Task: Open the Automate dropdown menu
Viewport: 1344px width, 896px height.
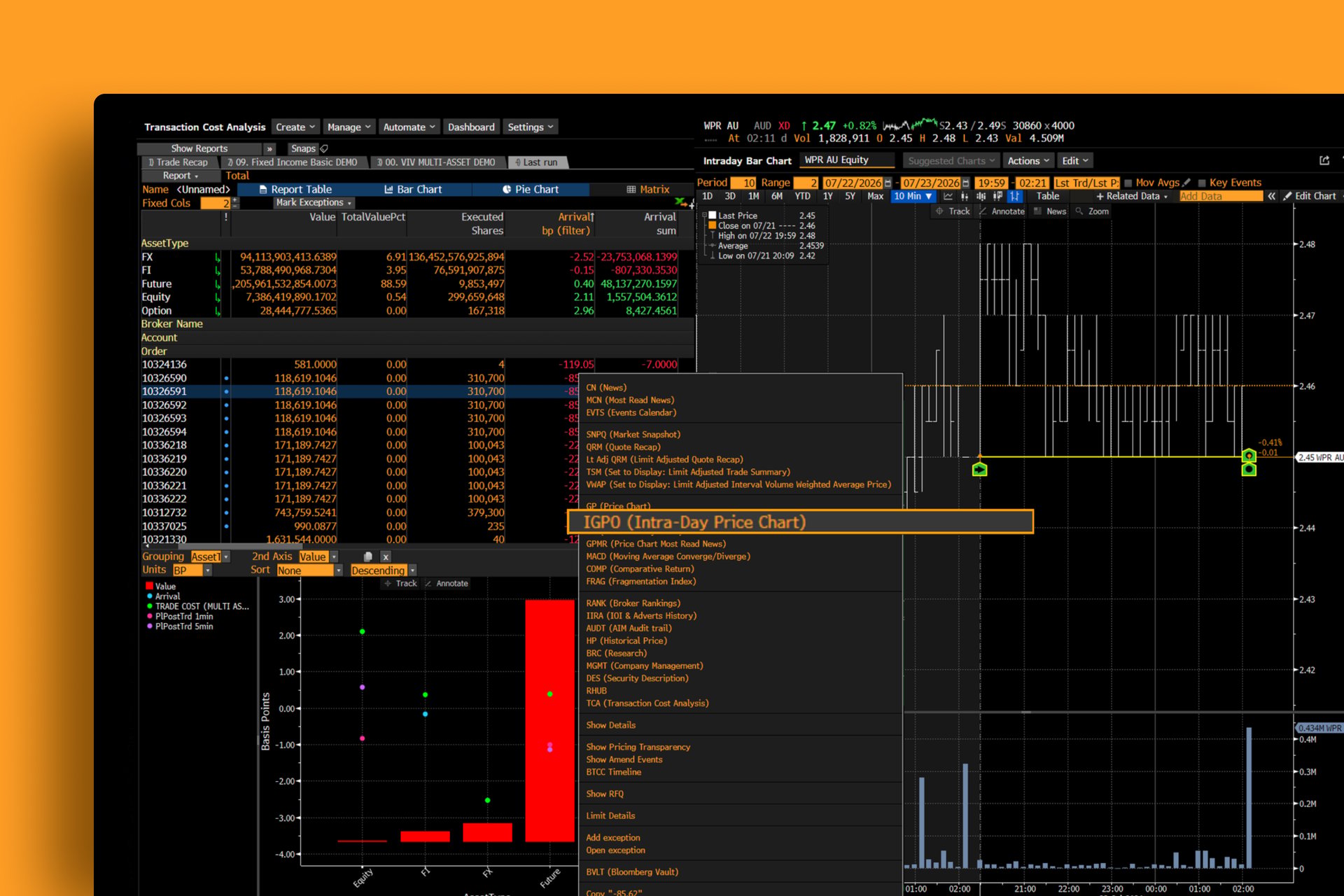Action: click(x=409, y=127)
